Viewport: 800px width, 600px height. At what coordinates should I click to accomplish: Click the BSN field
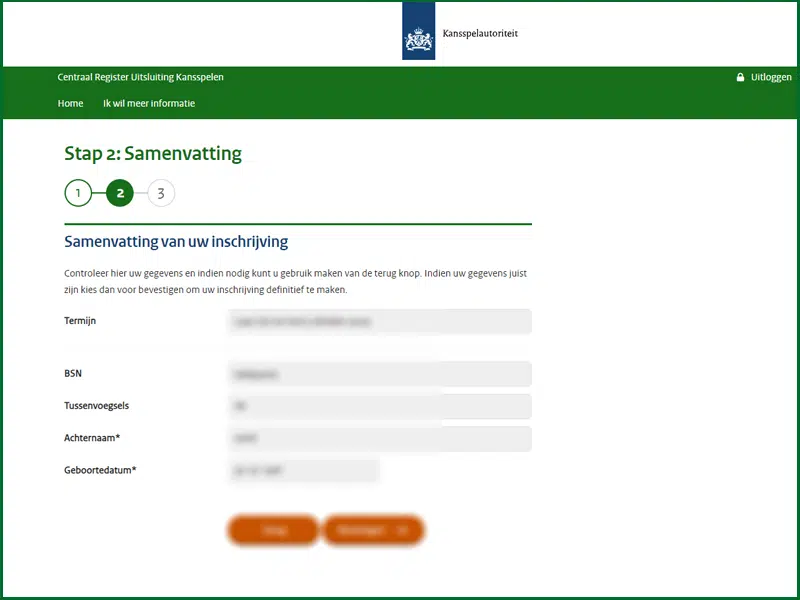click(x=380, y=374)
